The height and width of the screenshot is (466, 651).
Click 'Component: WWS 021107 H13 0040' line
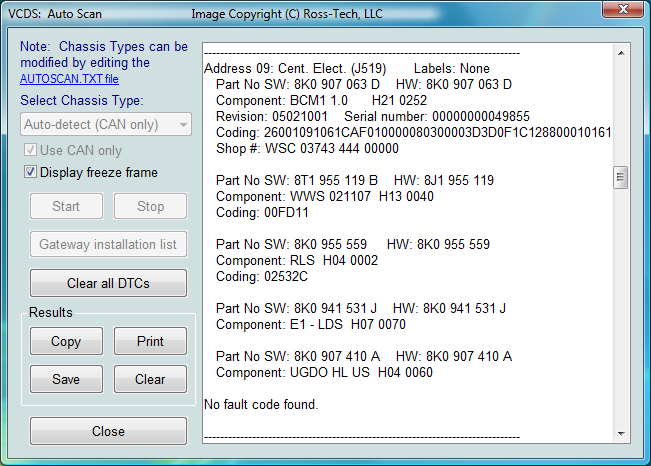click(x=325, y=196)
